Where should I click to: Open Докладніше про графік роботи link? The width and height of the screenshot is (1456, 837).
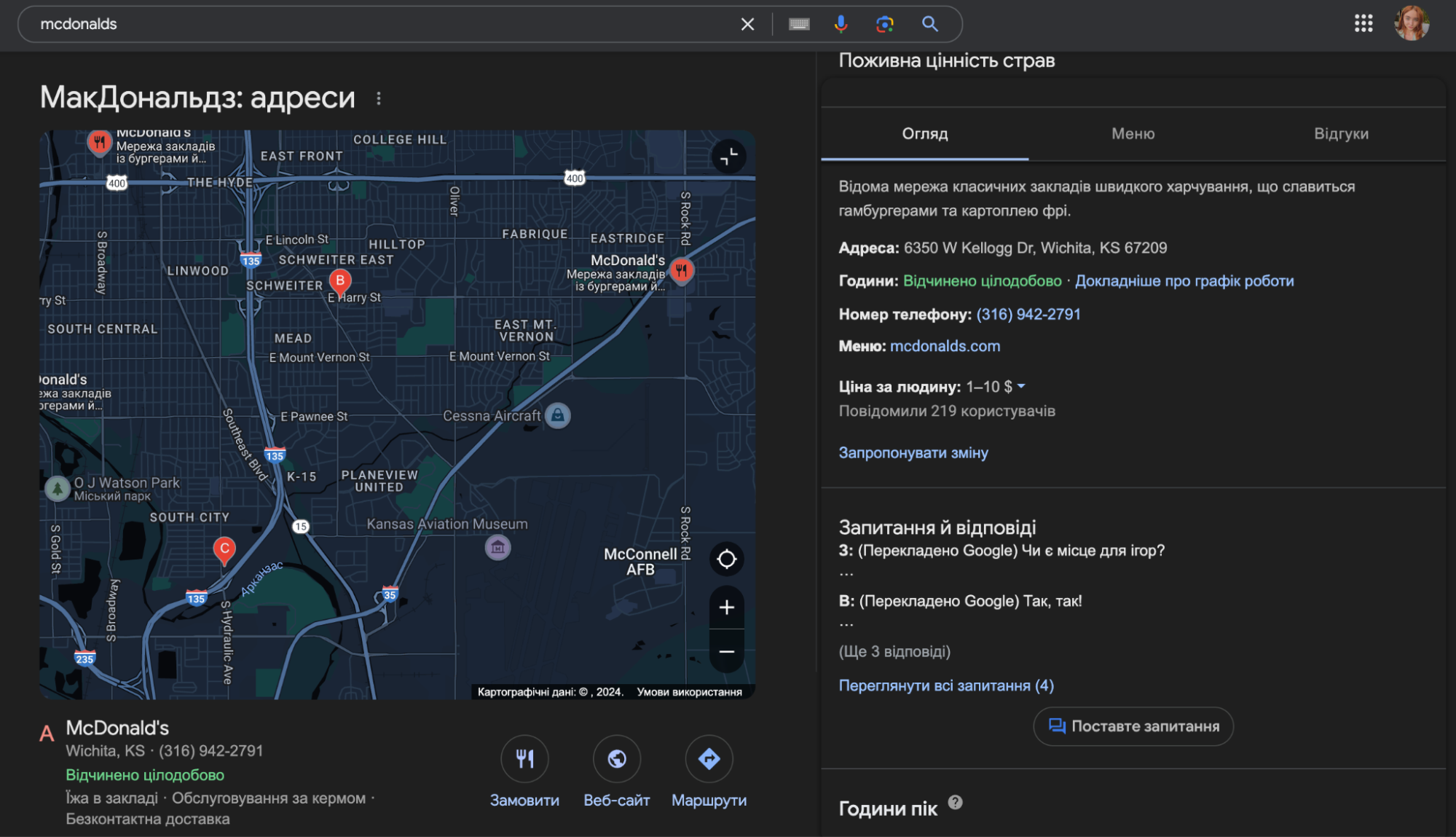1184,281
